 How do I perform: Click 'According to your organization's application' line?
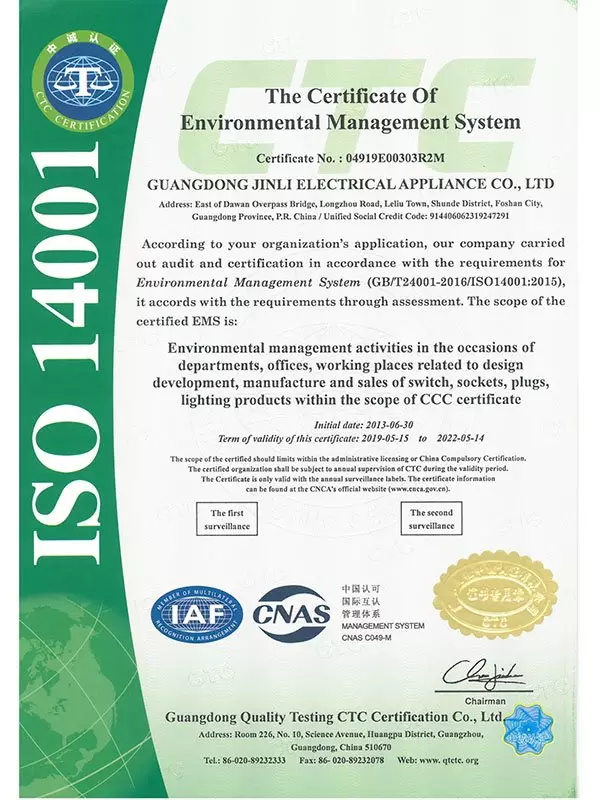353,243
